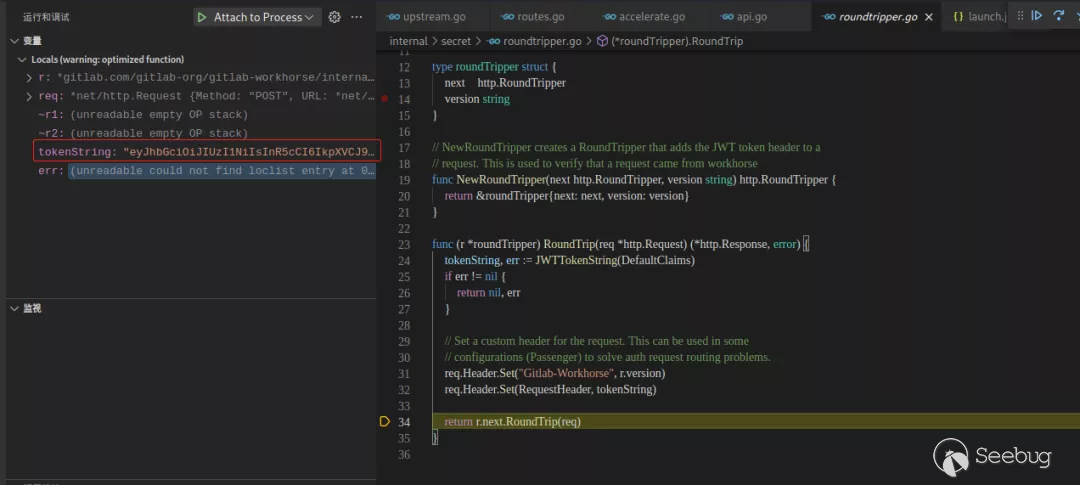Open launch.json via the gear icon

(x=335, y=17)
